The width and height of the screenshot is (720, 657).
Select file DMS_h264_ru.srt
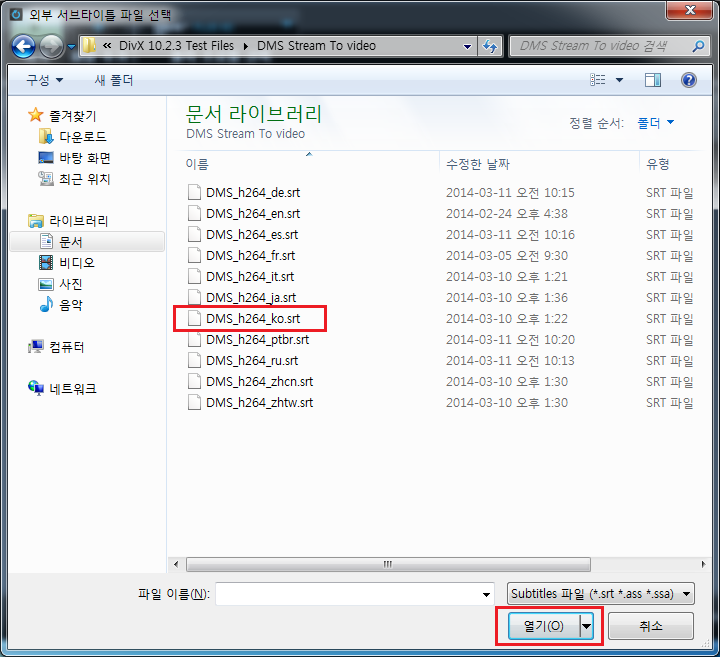(252, 360)
